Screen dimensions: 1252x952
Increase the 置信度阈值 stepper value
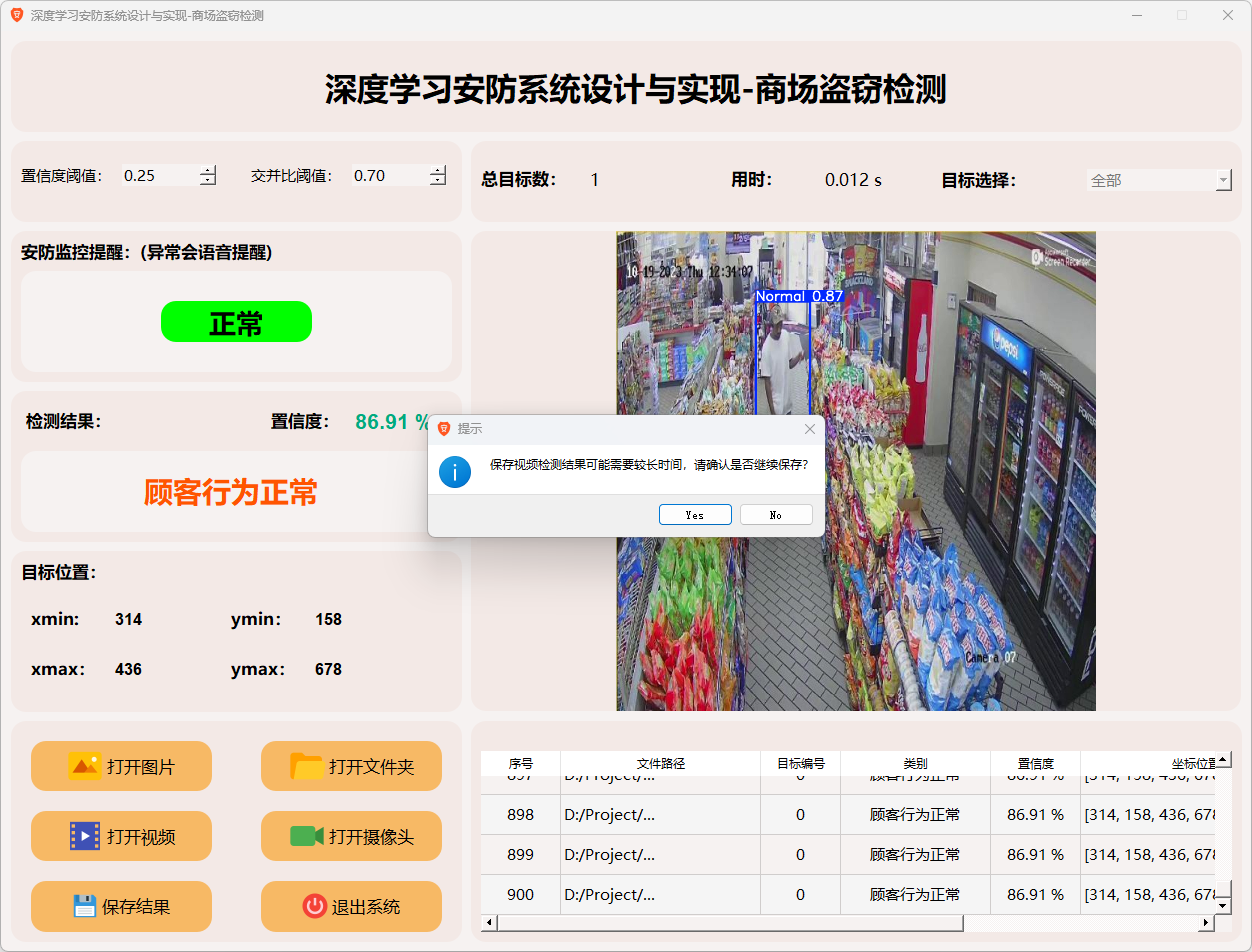(x=208, y=170)
